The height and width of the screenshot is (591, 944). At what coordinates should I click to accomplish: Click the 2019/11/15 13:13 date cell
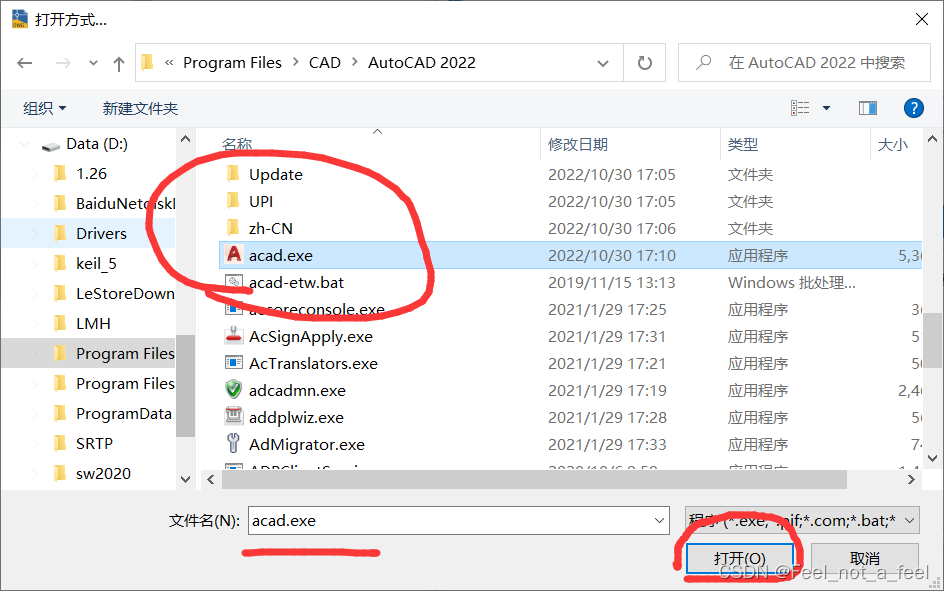612,282
